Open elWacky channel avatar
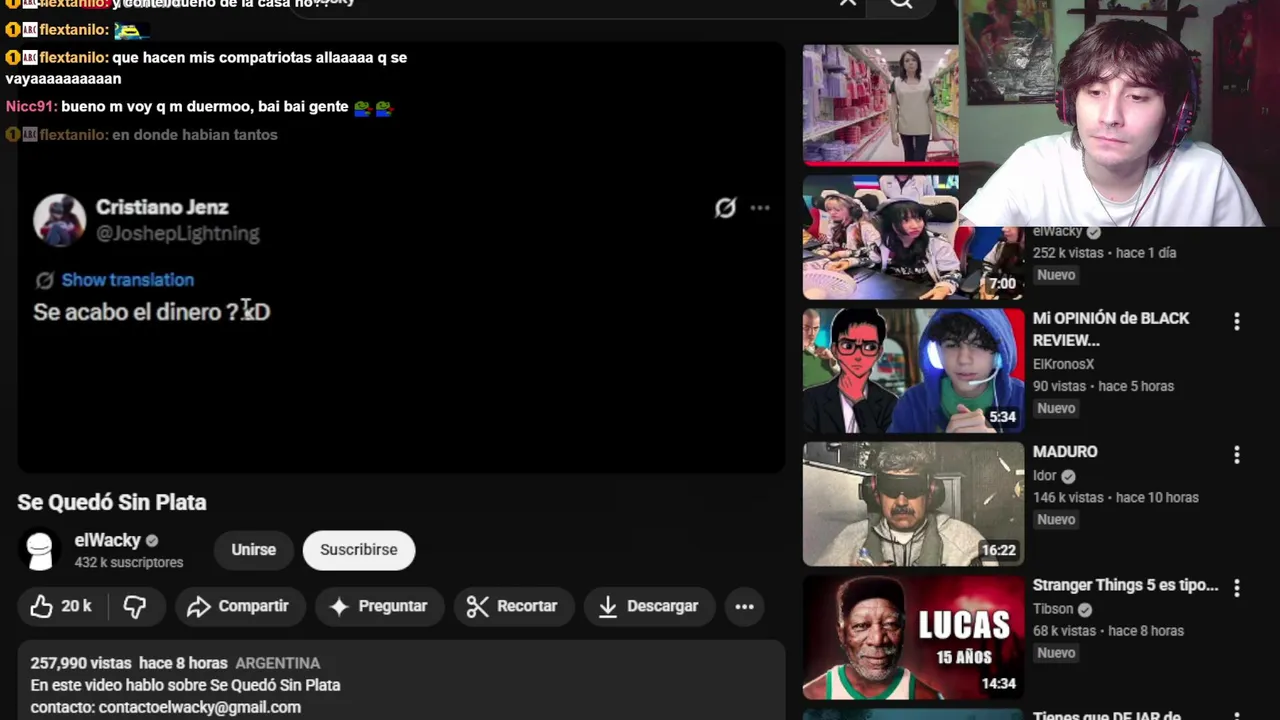This screenshot has width=1280, height=720. point(39,550)
